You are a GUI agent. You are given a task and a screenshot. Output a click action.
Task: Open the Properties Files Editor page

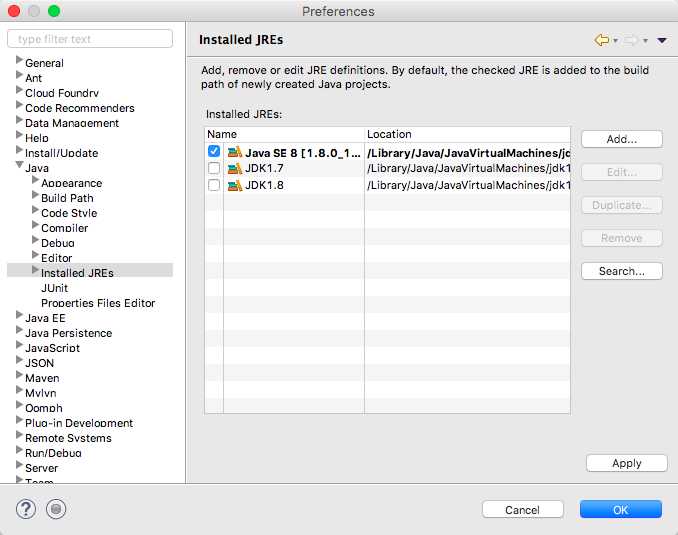[x=98, y=303]
